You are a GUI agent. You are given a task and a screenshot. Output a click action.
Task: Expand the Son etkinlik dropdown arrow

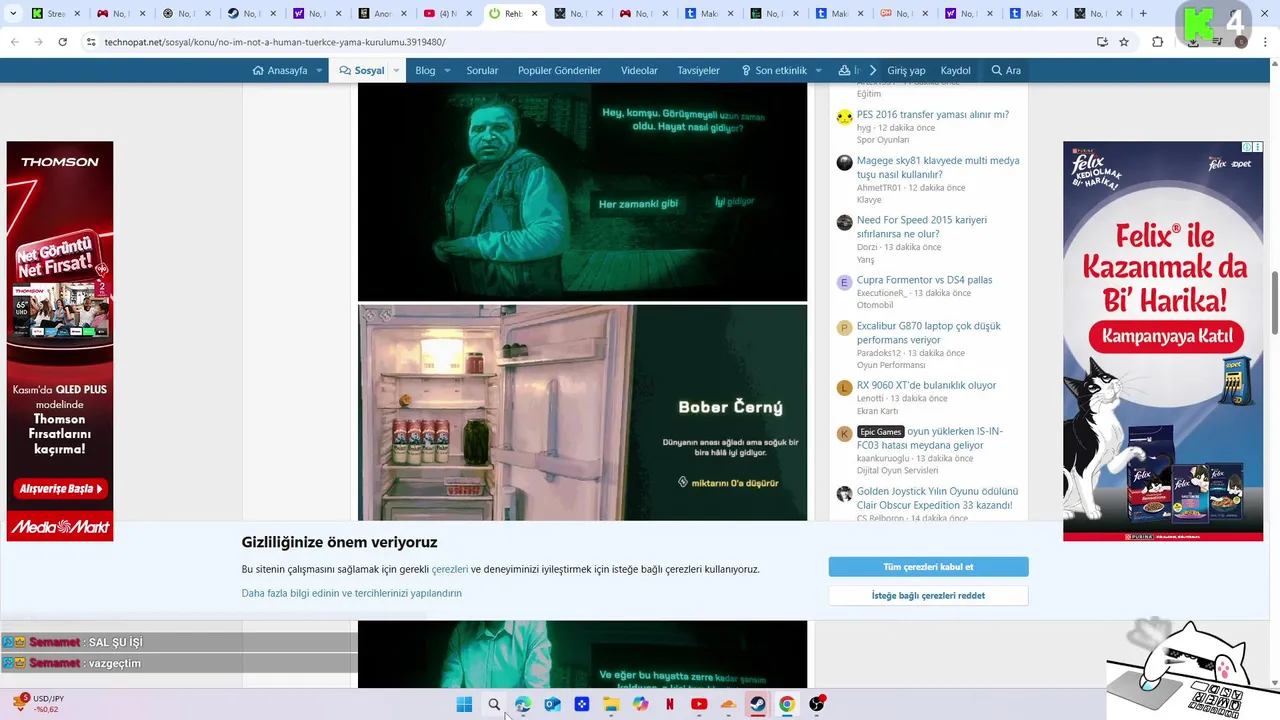point(818,71)
